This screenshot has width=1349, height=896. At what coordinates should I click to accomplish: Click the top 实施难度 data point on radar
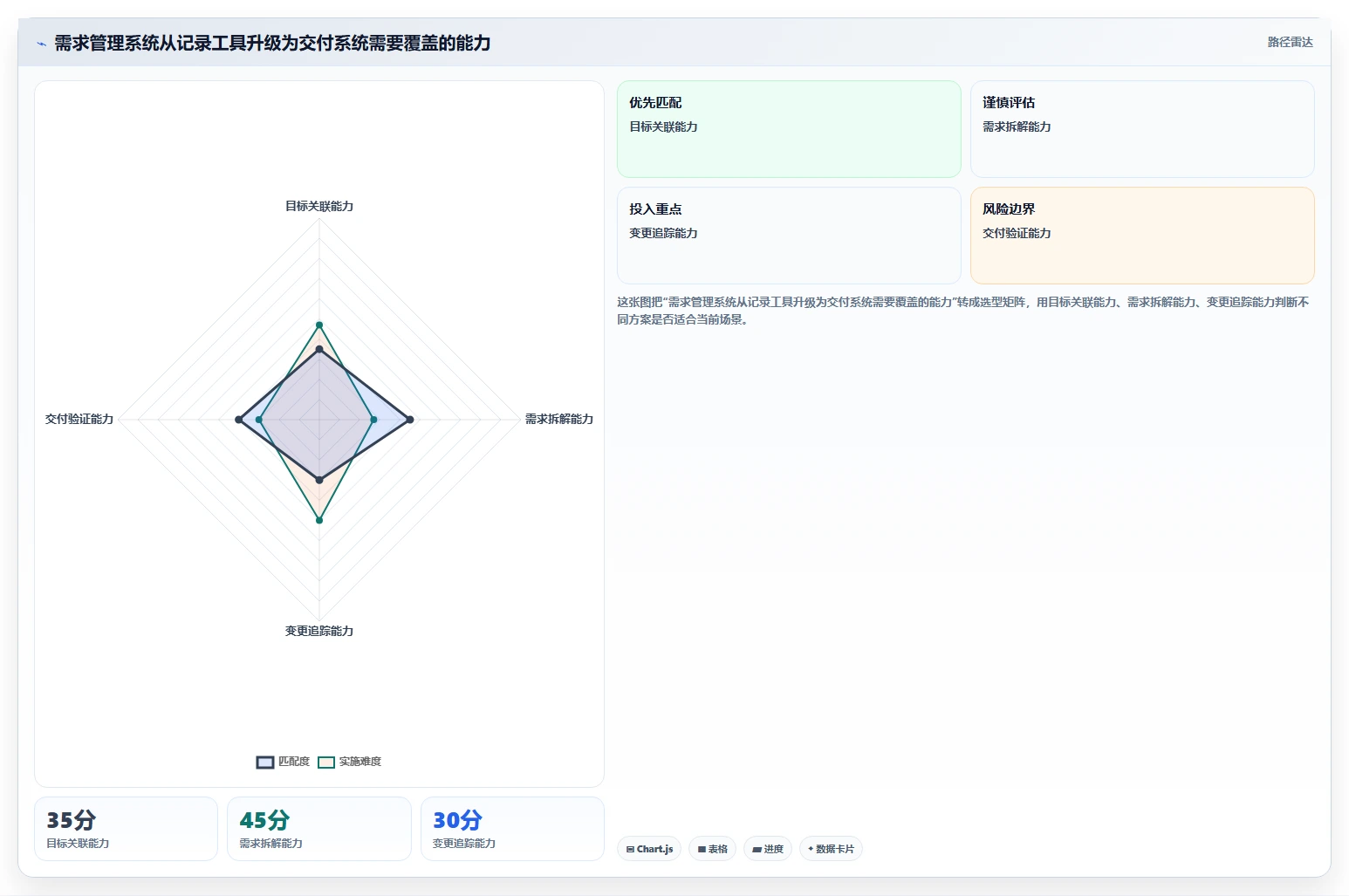(x=319, y=325)
